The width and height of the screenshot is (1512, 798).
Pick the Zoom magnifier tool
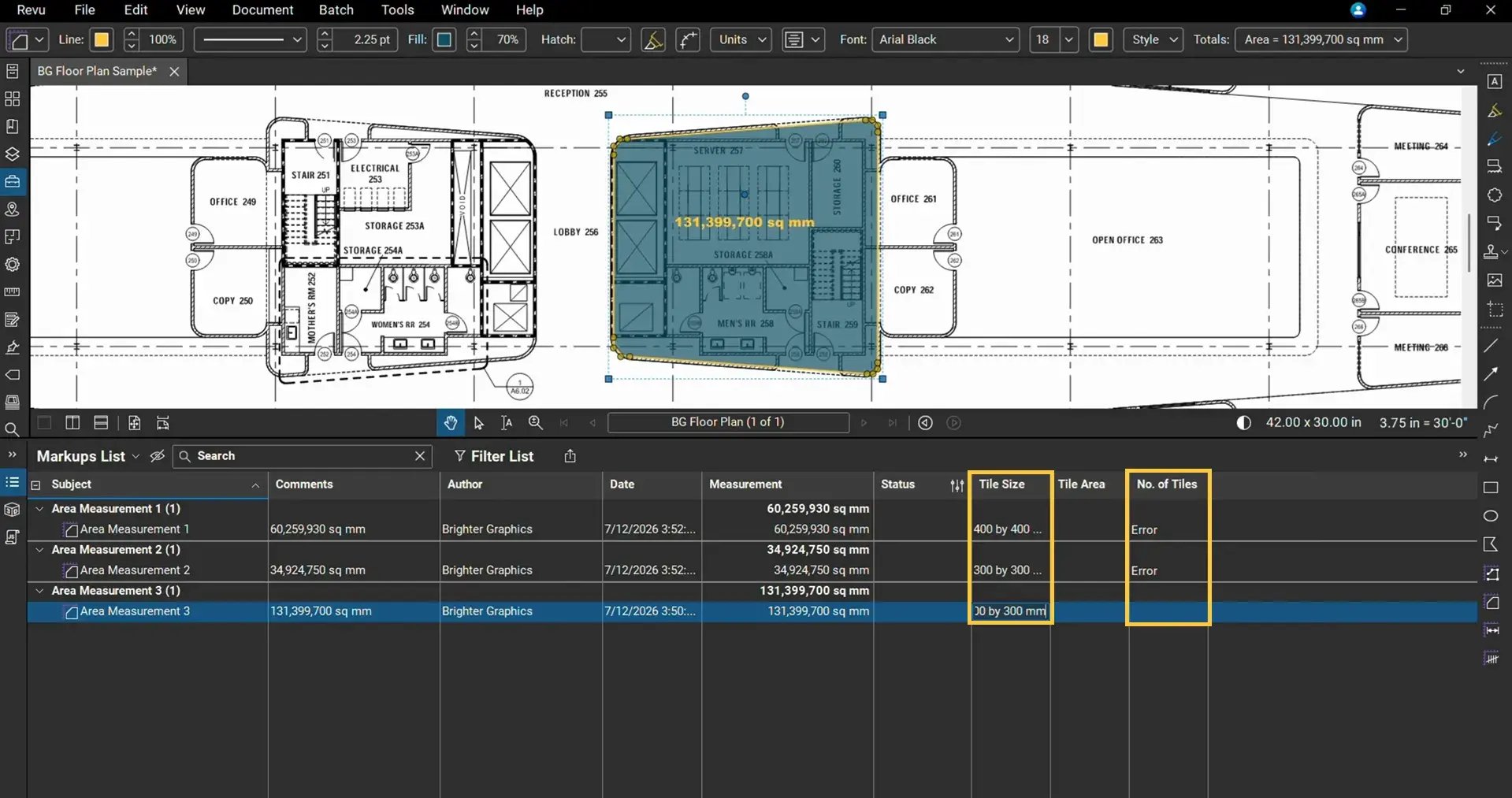pos(535,423)
